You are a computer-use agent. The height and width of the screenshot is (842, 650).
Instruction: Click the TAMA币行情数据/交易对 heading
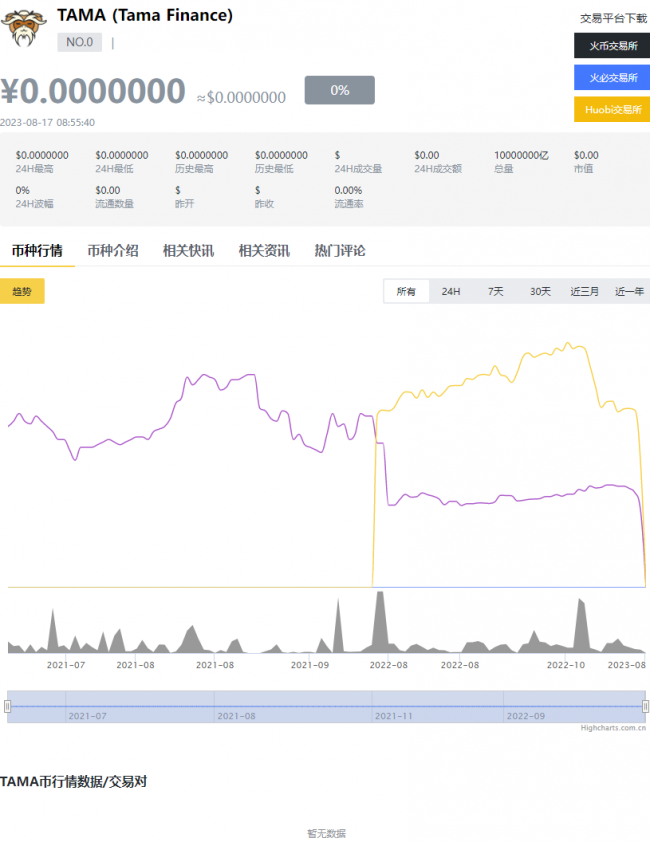[x=74, y=781]
